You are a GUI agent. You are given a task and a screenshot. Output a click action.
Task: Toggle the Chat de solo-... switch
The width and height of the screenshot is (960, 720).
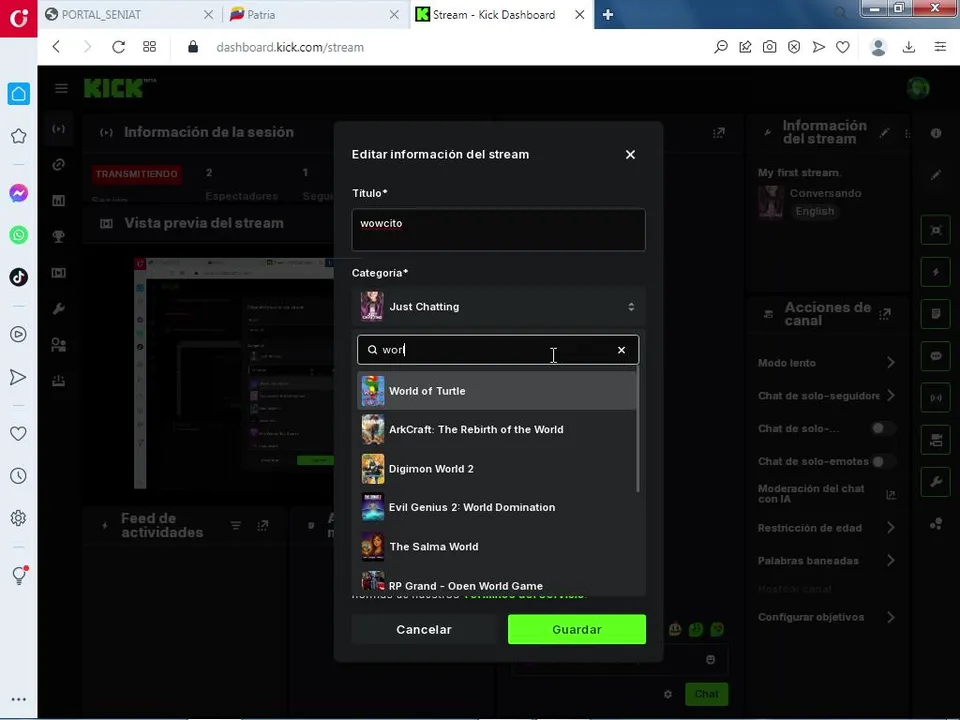point(882,428)
